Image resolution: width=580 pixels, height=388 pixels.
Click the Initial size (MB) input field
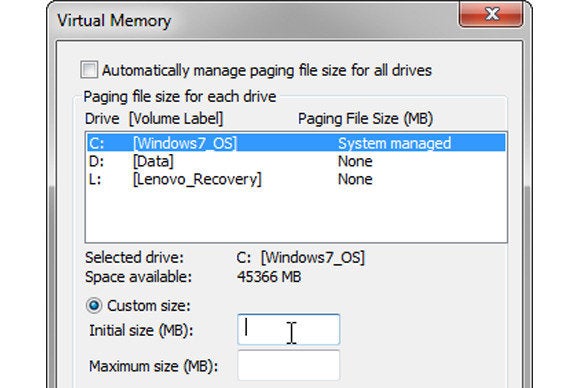289,330
